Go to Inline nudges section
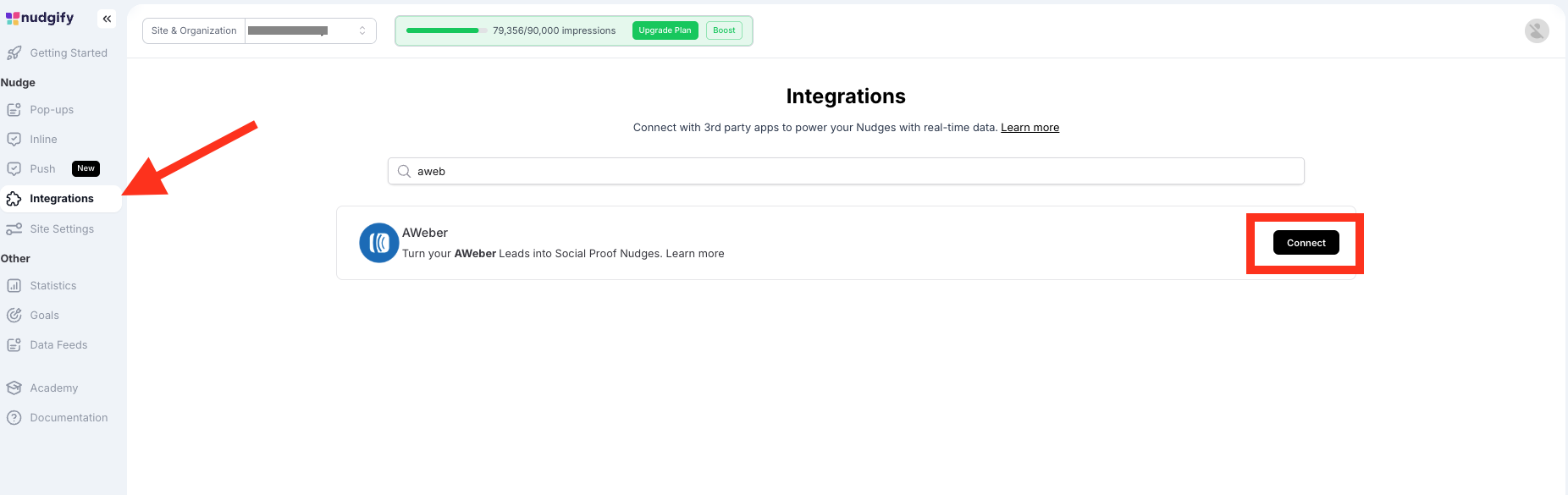The width and height of the screenshot is (1568, 495). coord(43,140)
